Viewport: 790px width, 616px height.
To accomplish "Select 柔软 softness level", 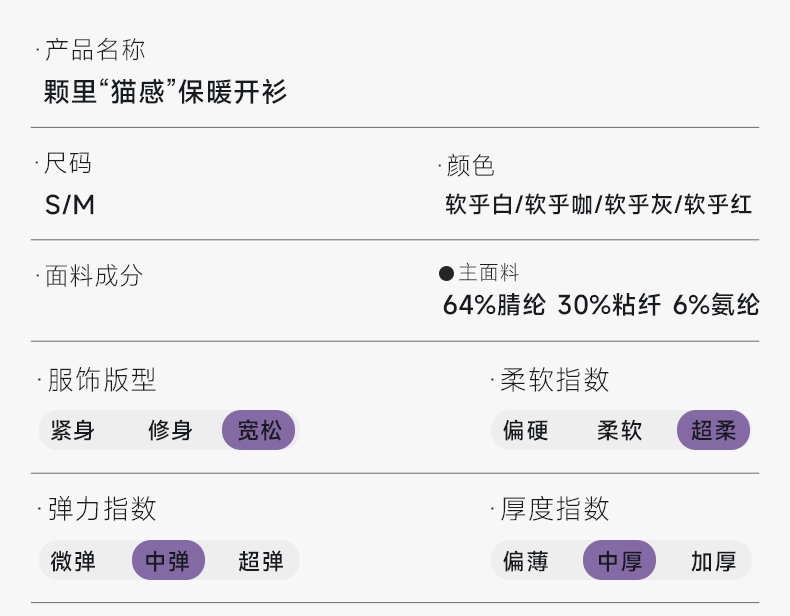I will tap(620, 431).
